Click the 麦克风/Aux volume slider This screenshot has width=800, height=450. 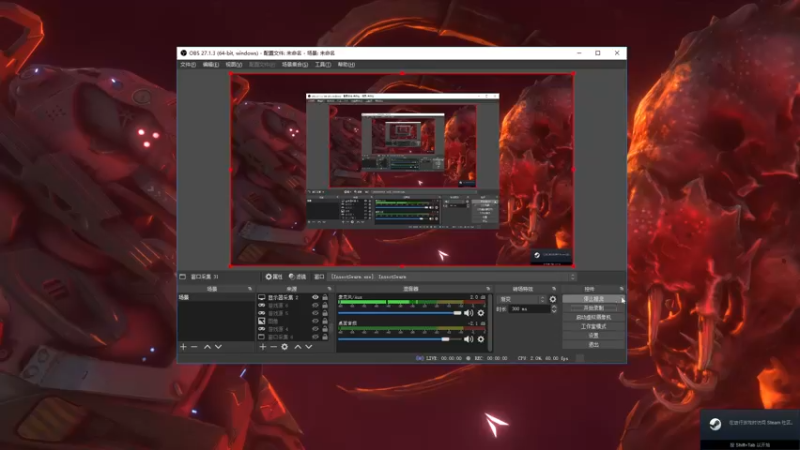399,313
